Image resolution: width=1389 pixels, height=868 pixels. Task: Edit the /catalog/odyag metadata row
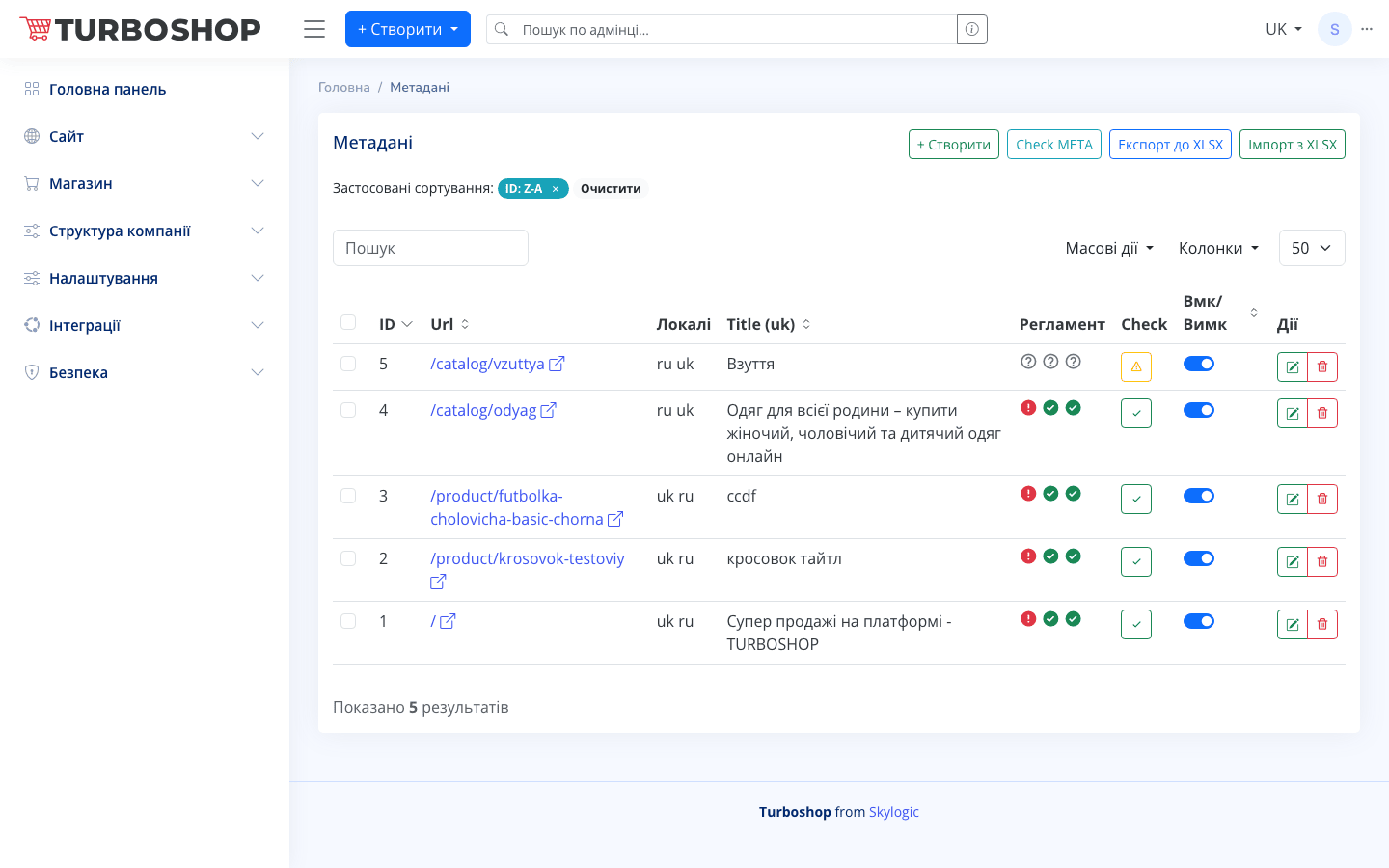click(x=1293, y=413)
